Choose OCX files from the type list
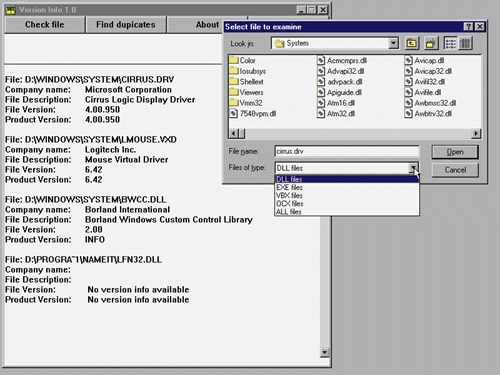The height and width of the screenshot is (375, 500). [347, 204]
